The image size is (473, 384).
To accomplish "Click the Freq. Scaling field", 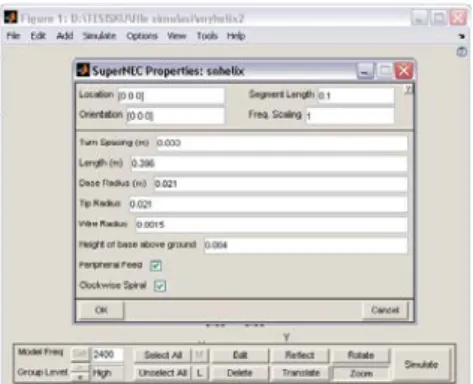I will 350,116.
